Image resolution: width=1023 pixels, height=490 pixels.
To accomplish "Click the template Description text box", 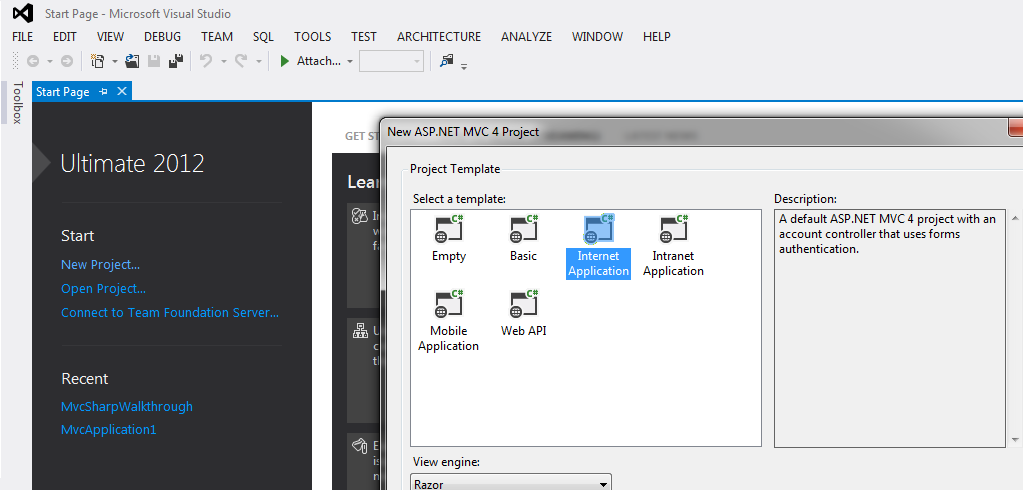I will 890,328.
